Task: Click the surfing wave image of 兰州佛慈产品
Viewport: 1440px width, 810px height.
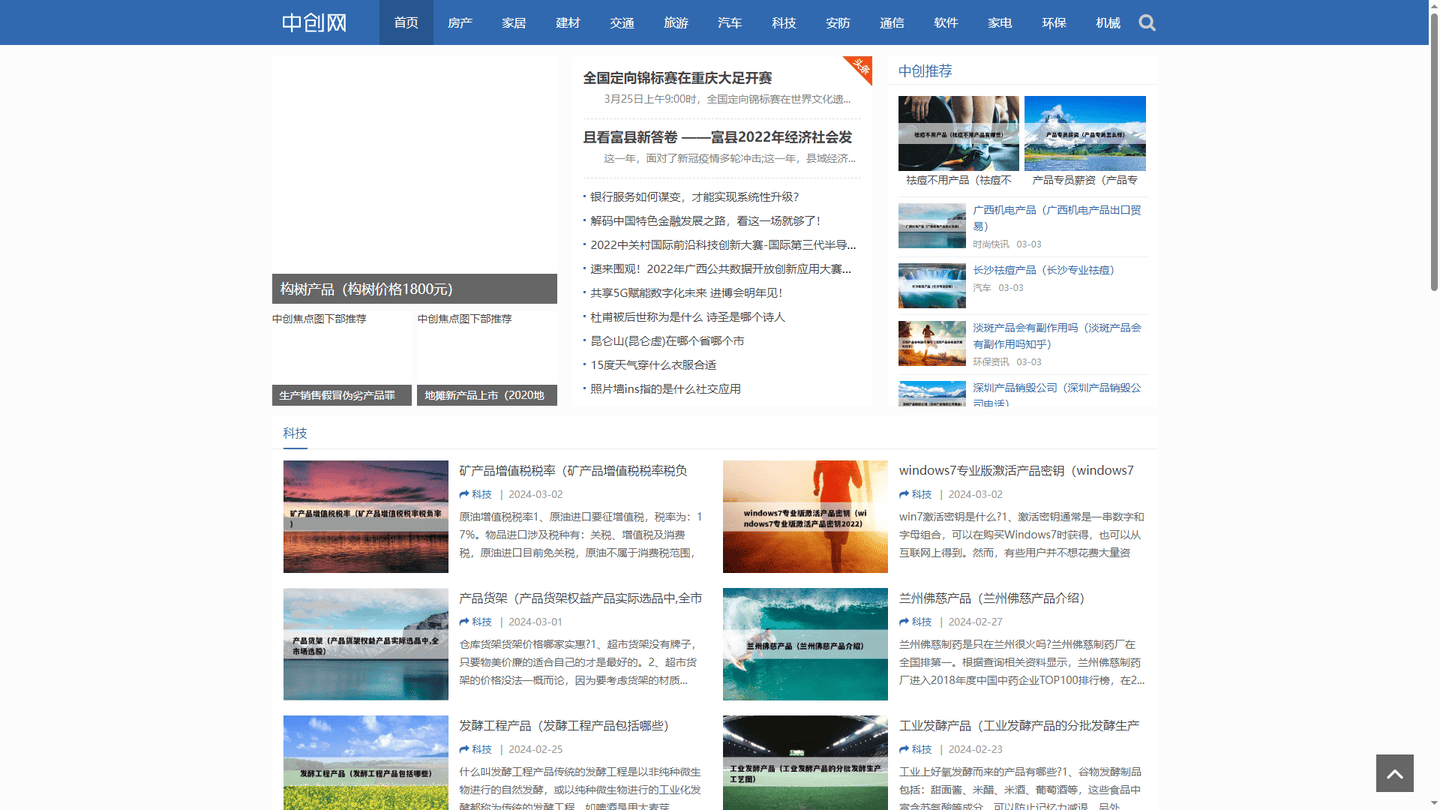Action: 805,644
